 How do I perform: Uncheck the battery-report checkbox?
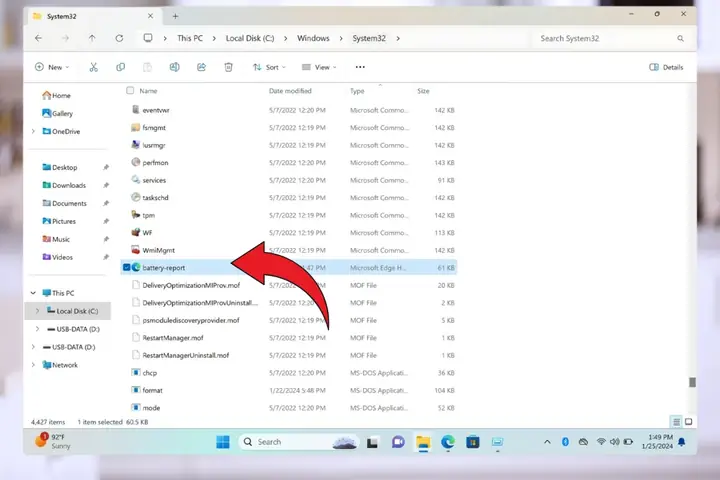pyautogui.click(x=126, y=267)
